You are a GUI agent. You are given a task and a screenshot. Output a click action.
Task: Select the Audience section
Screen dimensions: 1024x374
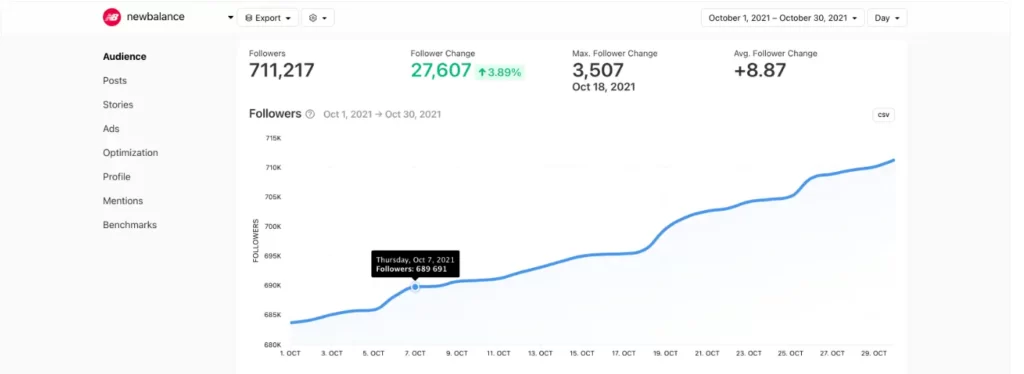124,57
